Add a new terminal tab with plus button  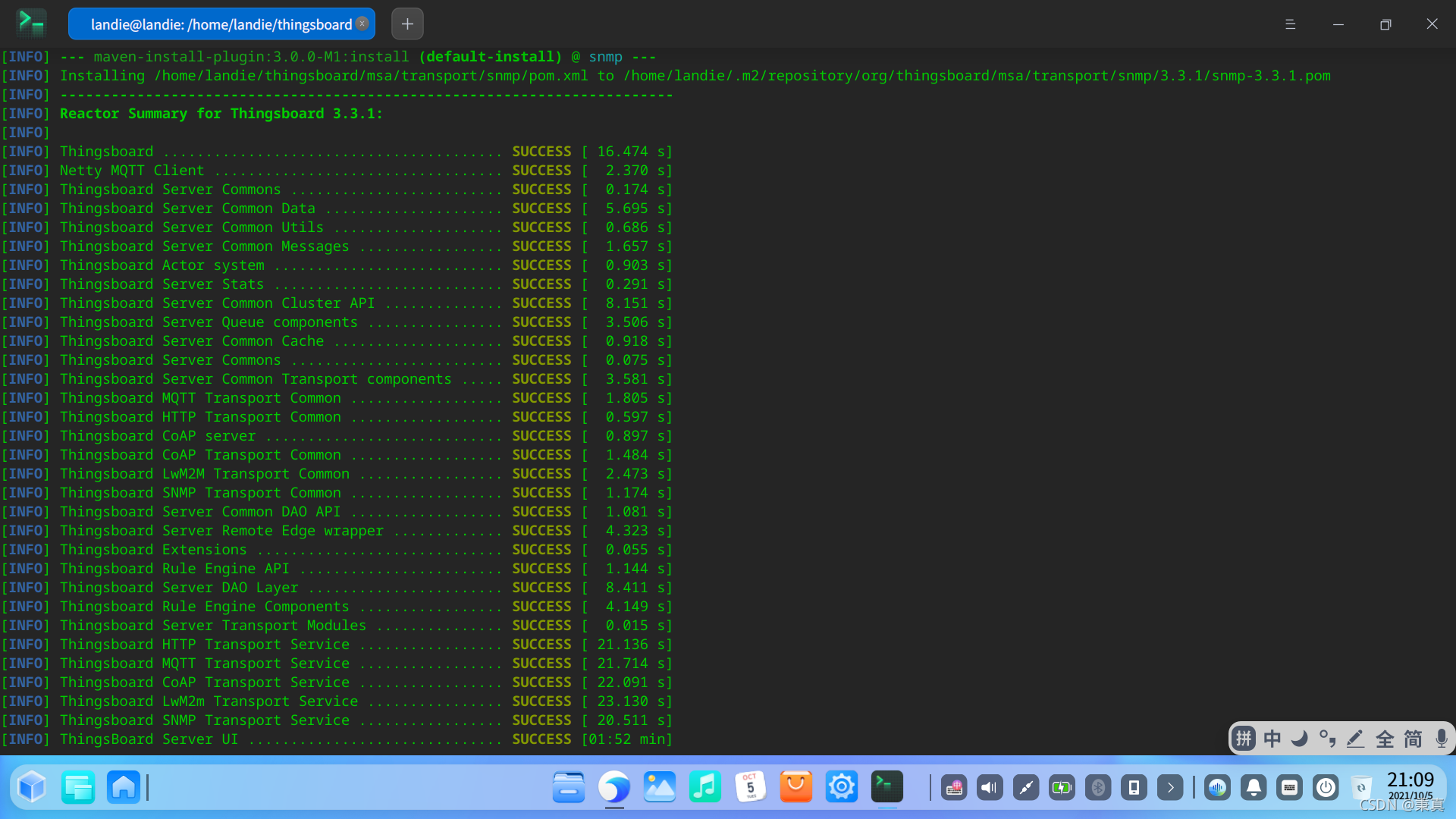[407, 24]
